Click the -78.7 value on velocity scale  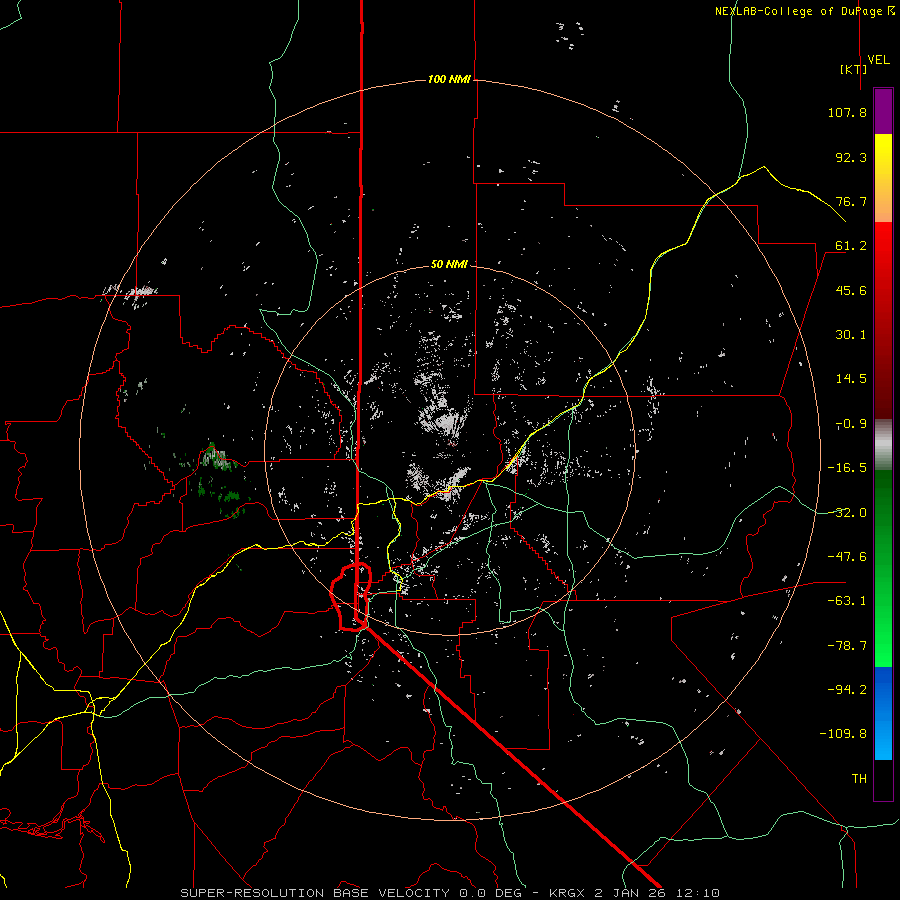click(x=847, y=646)
